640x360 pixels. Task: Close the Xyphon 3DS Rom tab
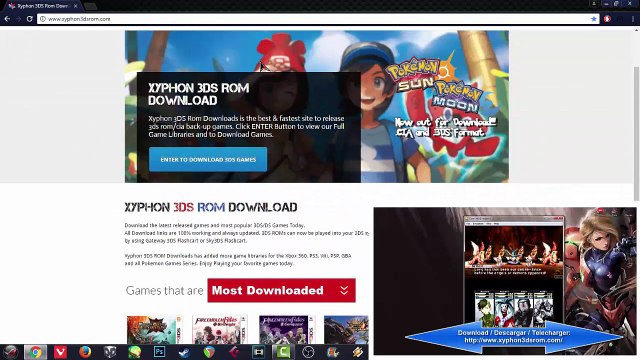coord(76,6)
